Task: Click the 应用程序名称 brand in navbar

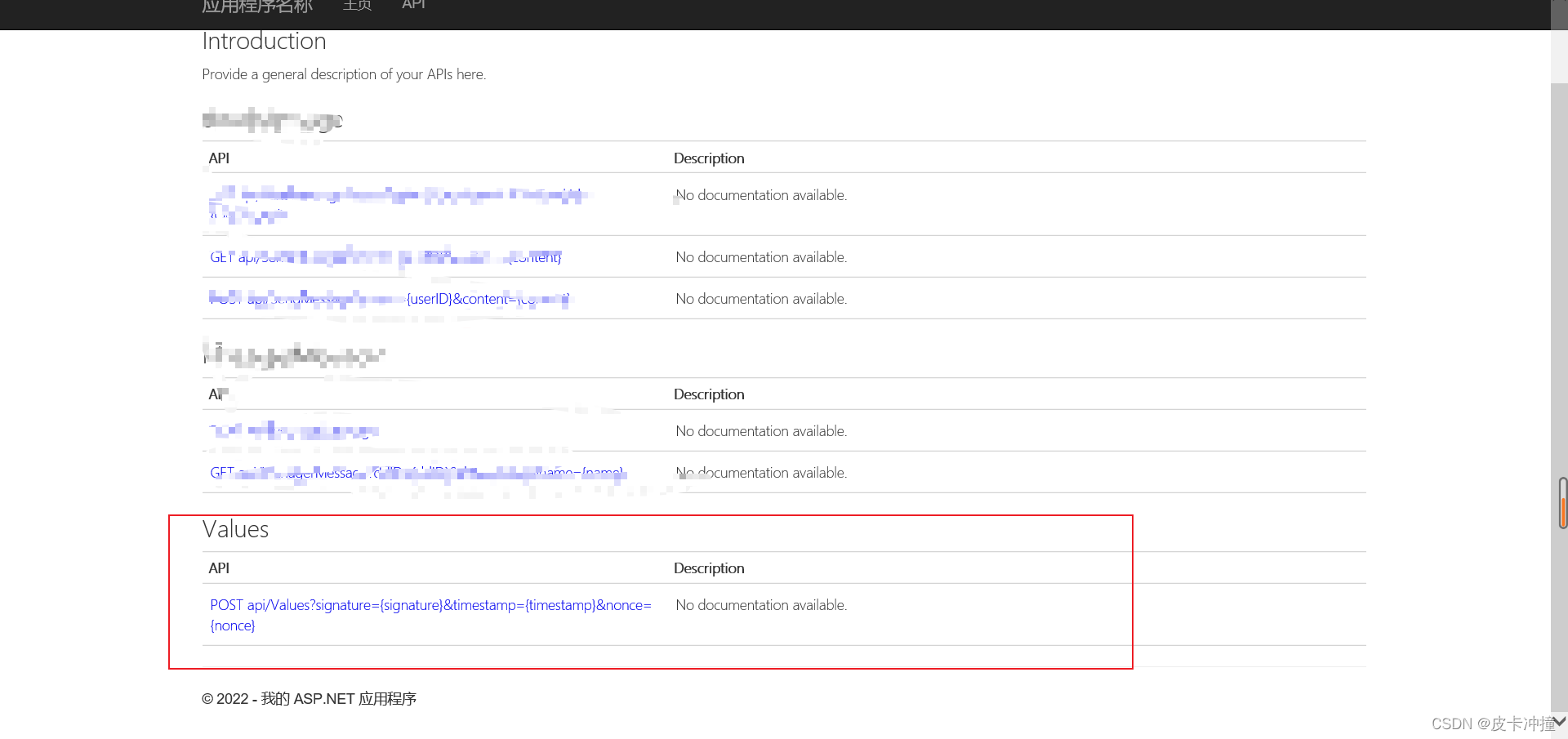Action: 257,7
